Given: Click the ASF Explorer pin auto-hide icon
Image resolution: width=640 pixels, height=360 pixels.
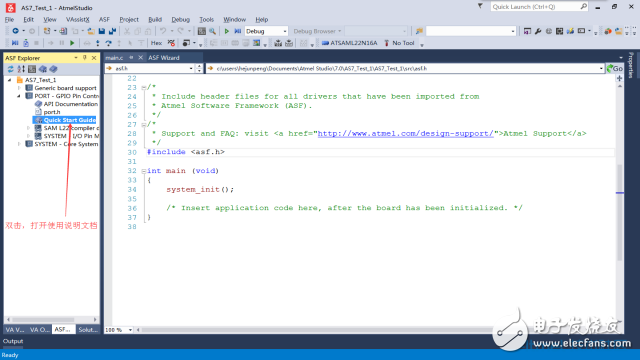Looking at the screenshot, I should point(85,58).
